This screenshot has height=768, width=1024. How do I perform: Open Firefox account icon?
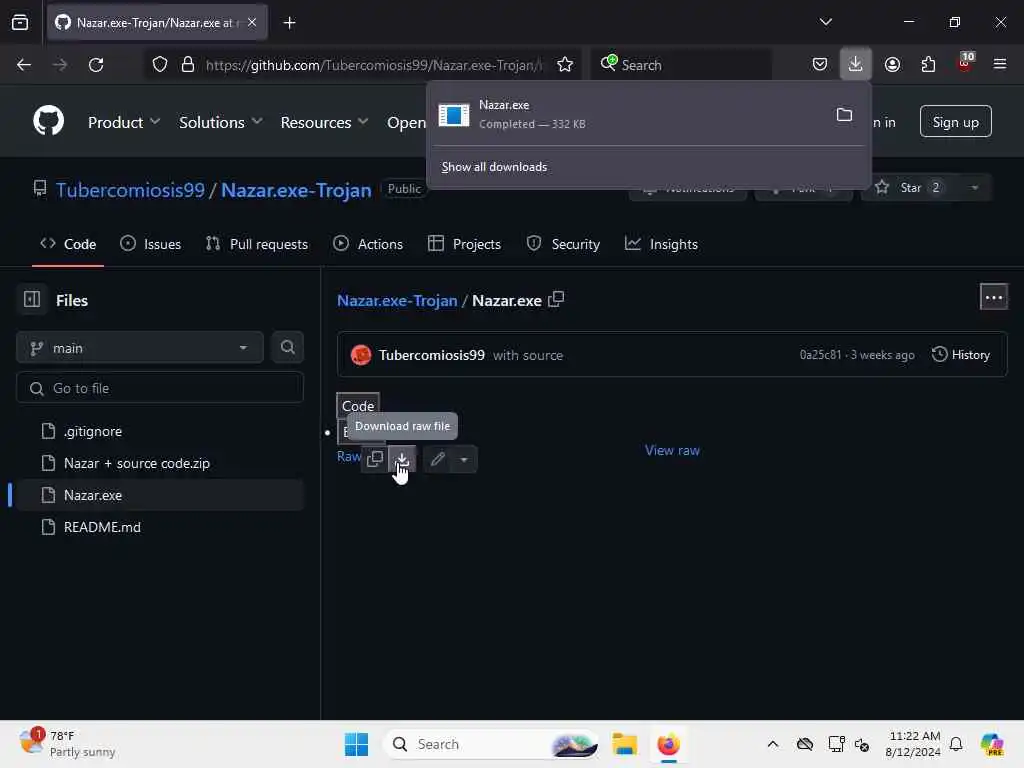[x=892, y=64]
